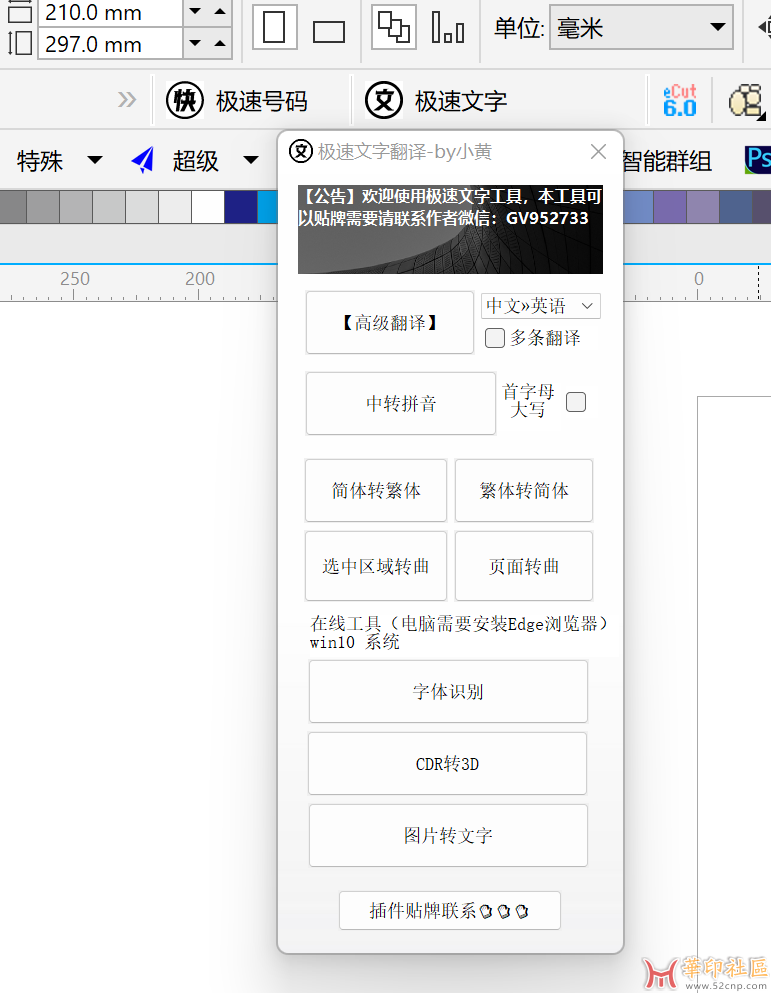Open the 中文»英语 language dropdown
Viewport: 771px width, 993px height.
click(x=540, y=307)
